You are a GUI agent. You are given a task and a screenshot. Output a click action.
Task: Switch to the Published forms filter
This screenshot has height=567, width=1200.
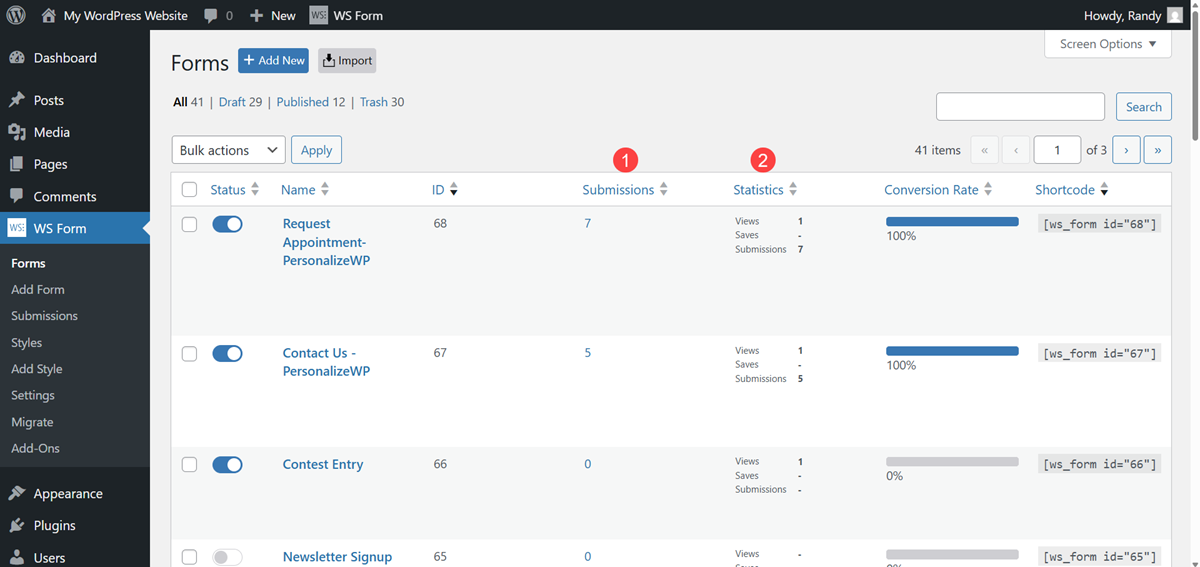coord(310,102)
